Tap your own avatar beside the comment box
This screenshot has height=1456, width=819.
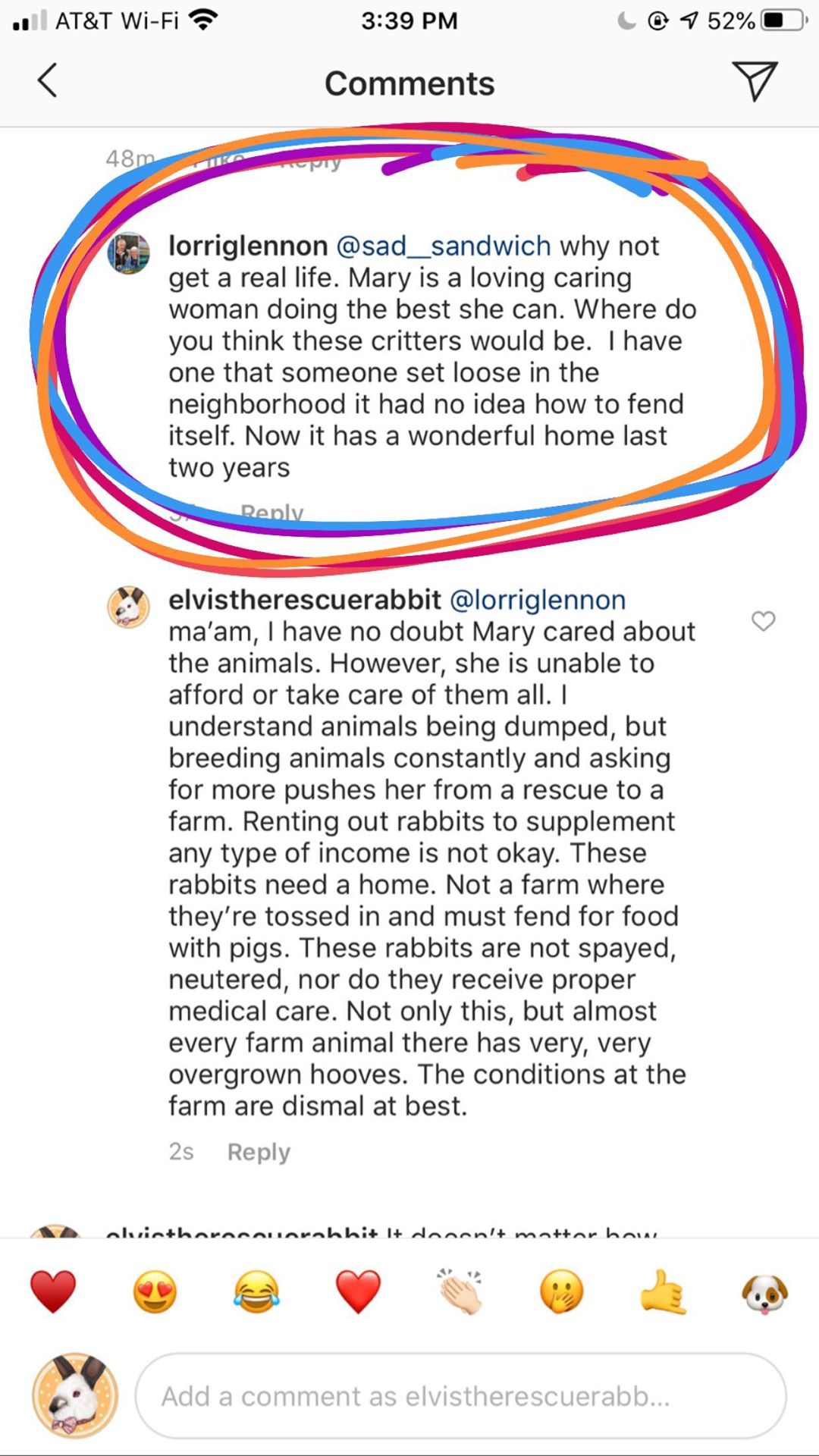coord(74,1396)
